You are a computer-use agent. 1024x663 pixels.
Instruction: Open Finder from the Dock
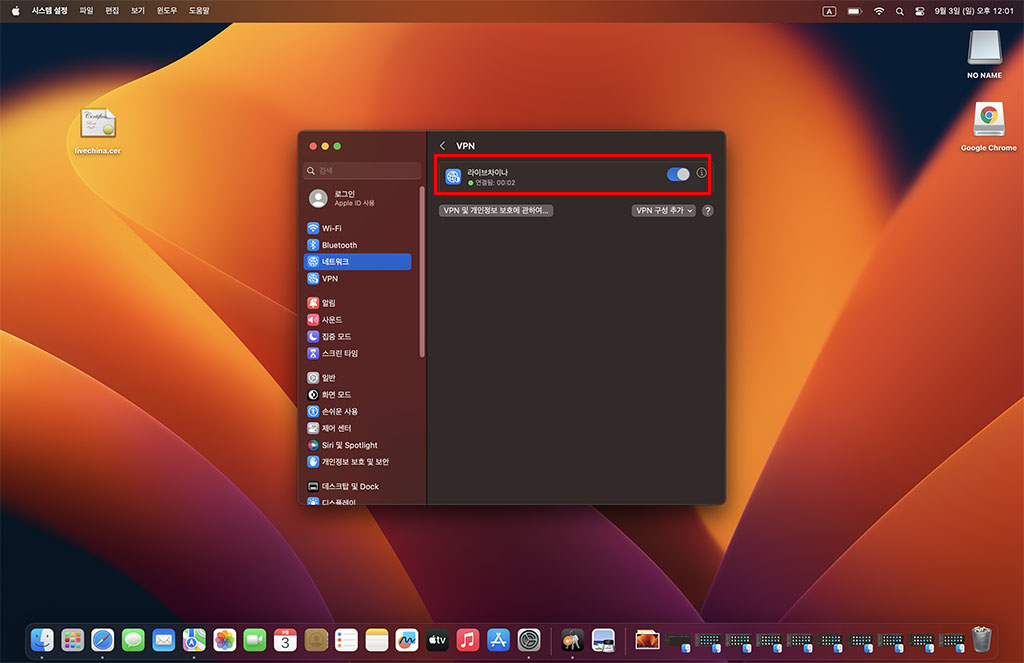[x=42, y=640]
